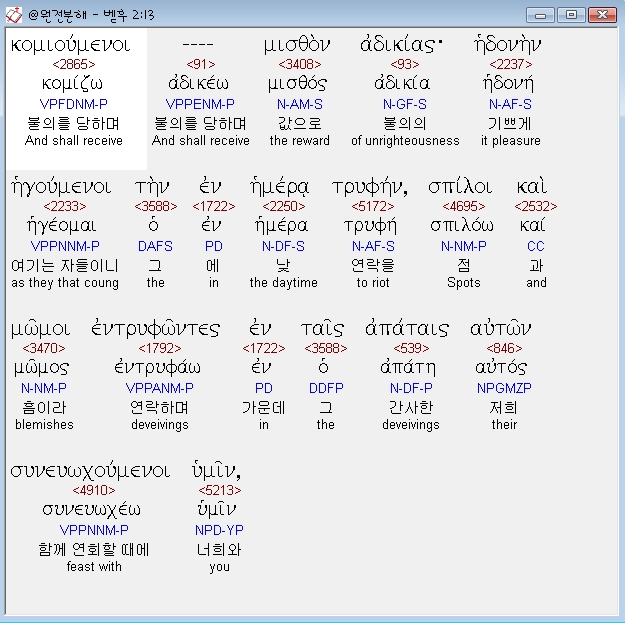Viewport: 625px width, 623px height.
Task: Click the gloss "it pleasure"
Action: point(511,141)
